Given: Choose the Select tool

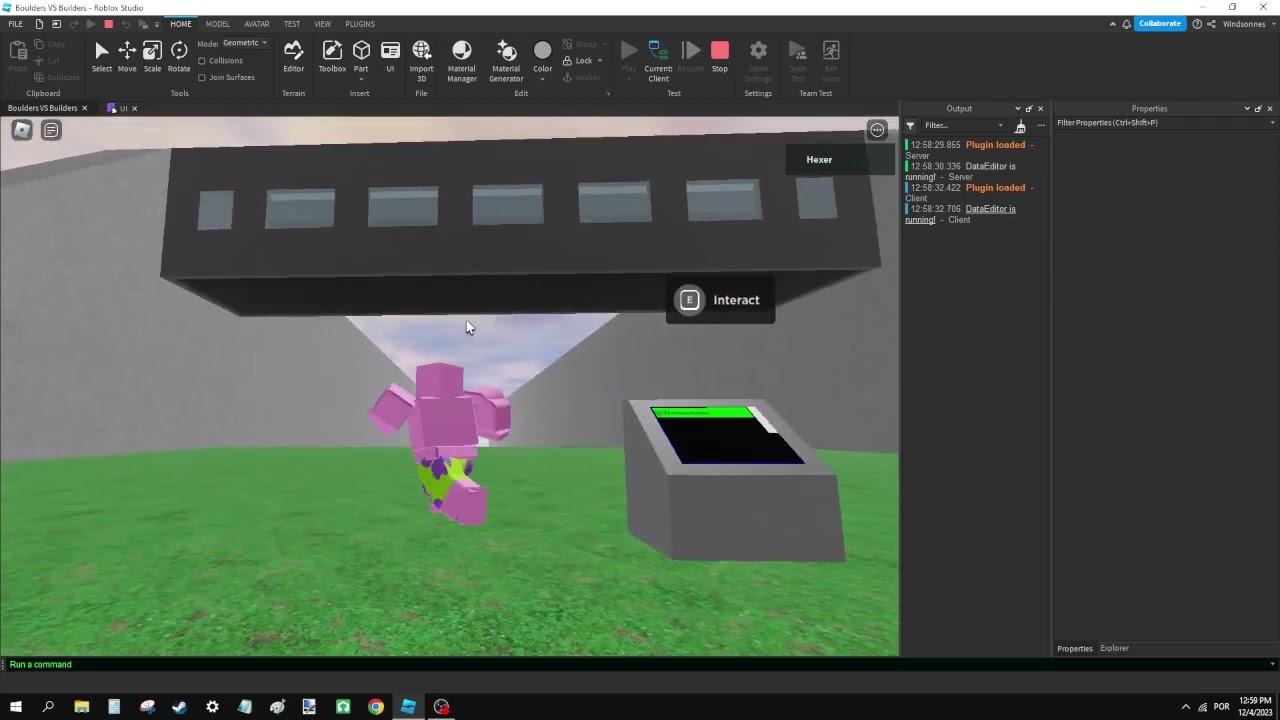Looking at the screenshot, I should pos(101,57).
